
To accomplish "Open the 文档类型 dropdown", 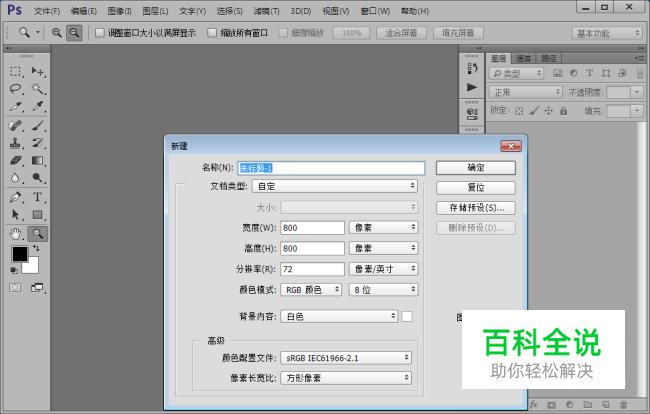I will tap(335, 186).
